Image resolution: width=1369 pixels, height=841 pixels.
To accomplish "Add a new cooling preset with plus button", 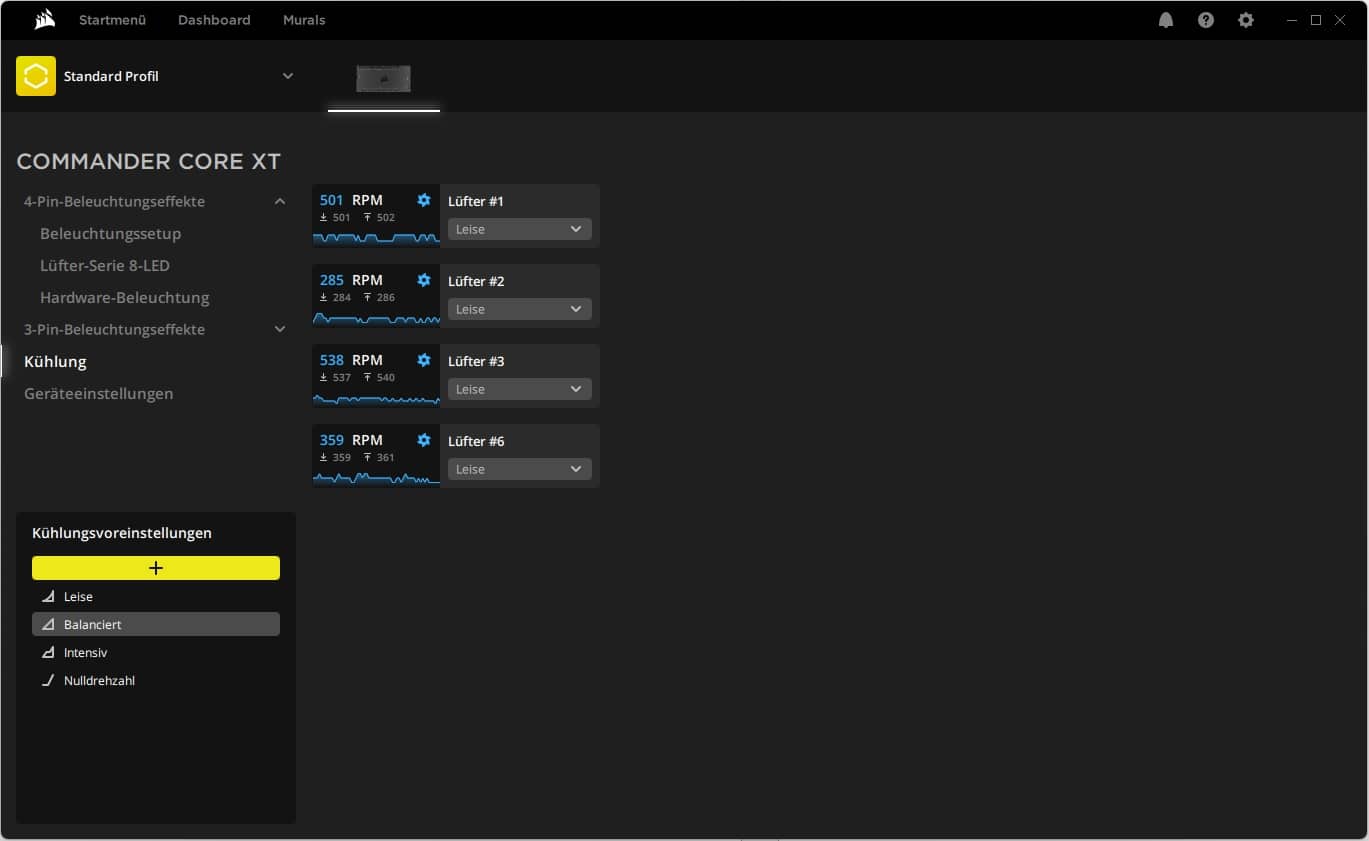I will tap(156, 568).
